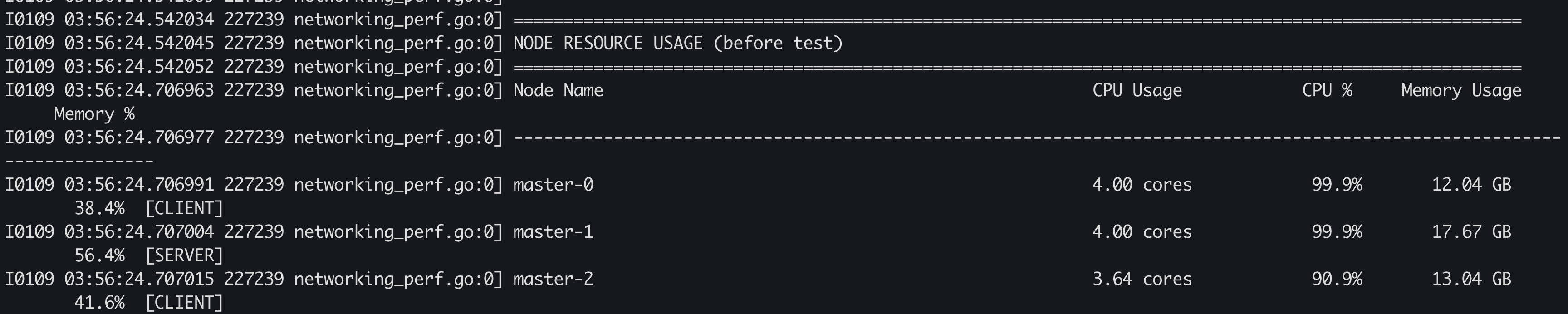Click the 56.4% memory percentage
This screenshot has width=1568, height=314.
[99, 255]
